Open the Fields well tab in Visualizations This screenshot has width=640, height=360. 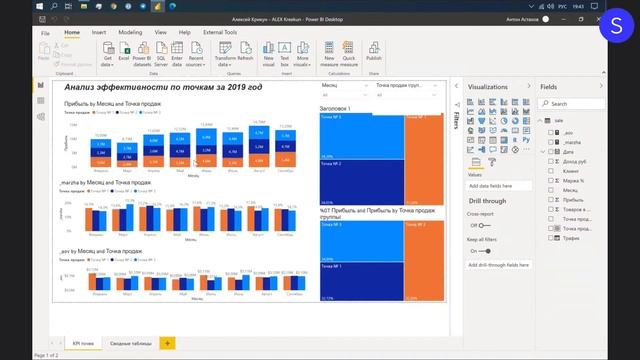[x=476, y=162]
